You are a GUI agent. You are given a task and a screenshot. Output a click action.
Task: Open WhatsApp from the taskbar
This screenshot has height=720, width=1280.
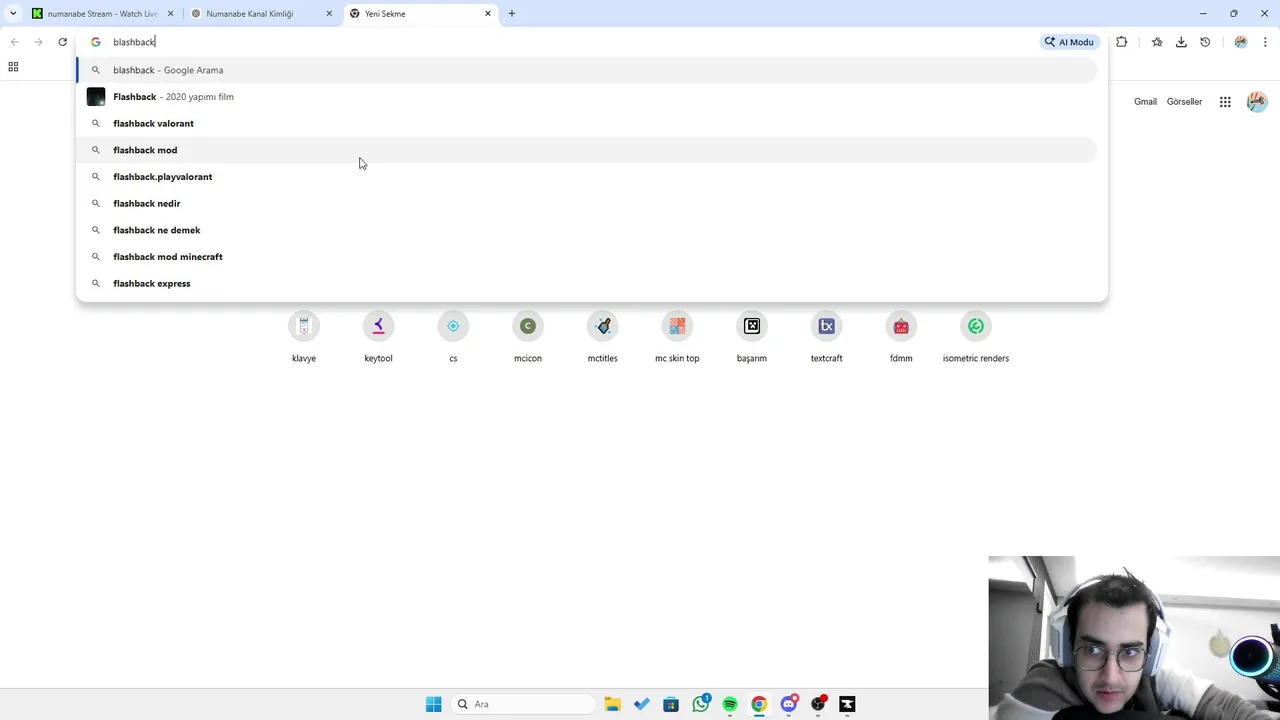coord(701,704)
